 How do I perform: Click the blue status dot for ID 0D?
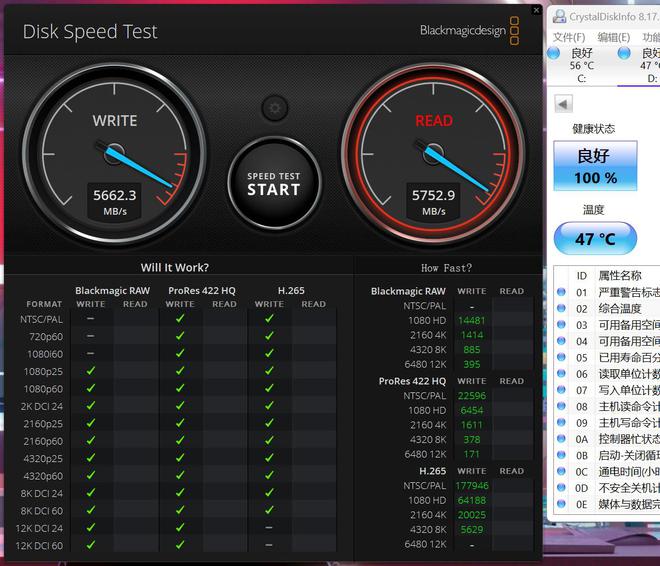click(561, 487)
